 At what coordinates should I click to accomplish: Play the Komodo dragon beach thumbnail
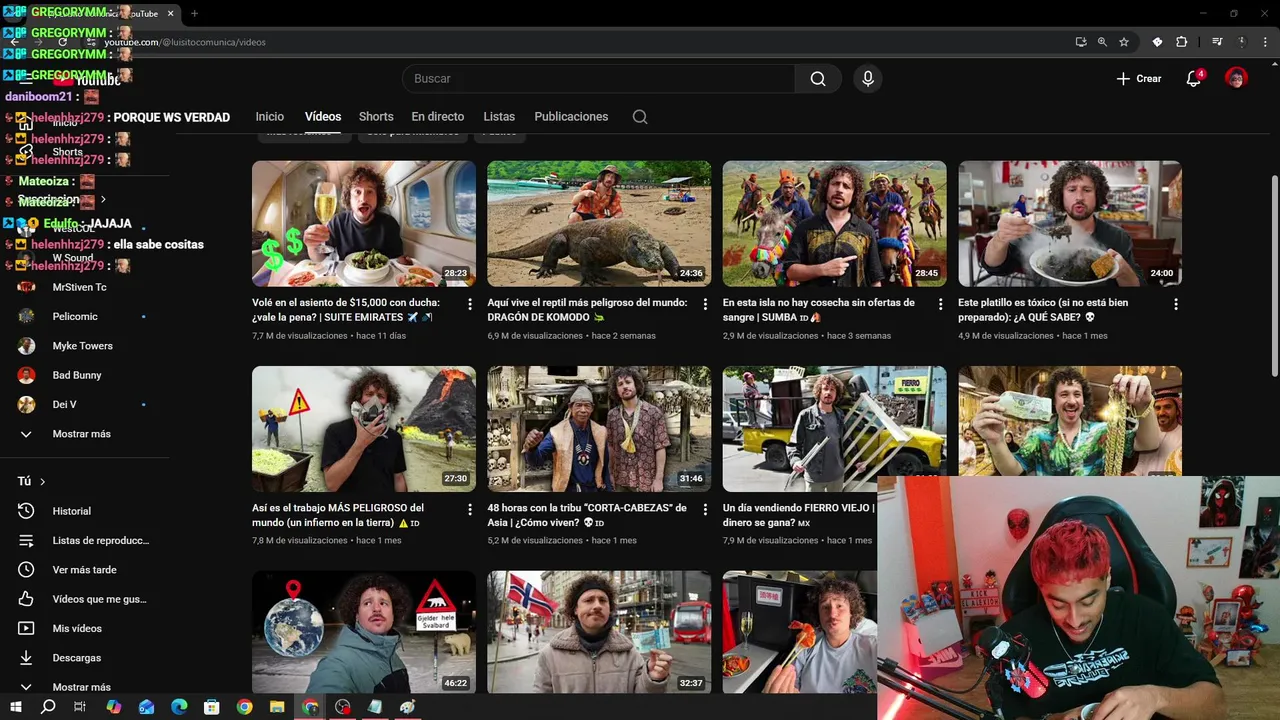[599, 224]
